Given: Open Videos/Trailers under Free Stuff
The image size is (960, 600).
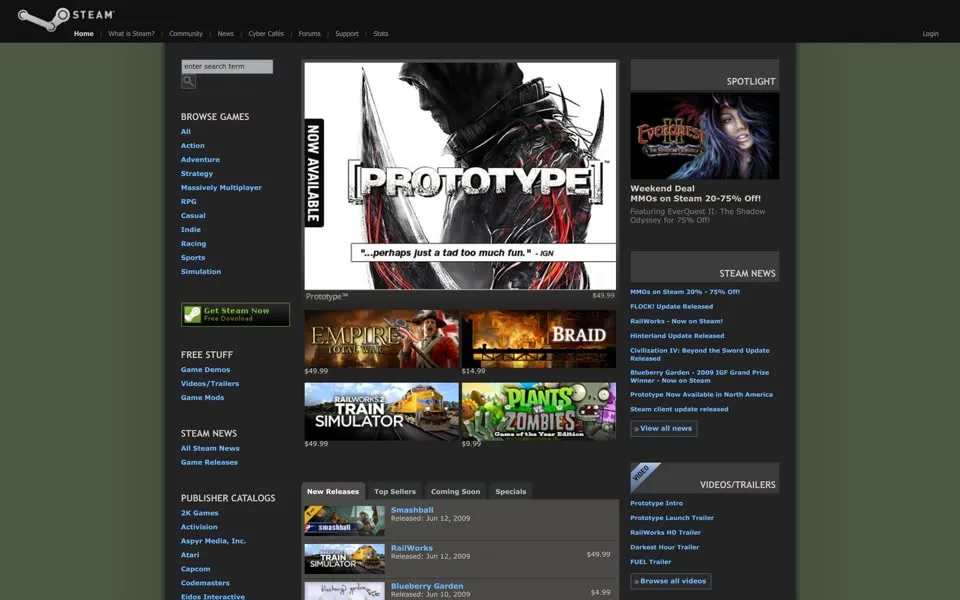Looking at the screenshot, I should click(209, 384).
